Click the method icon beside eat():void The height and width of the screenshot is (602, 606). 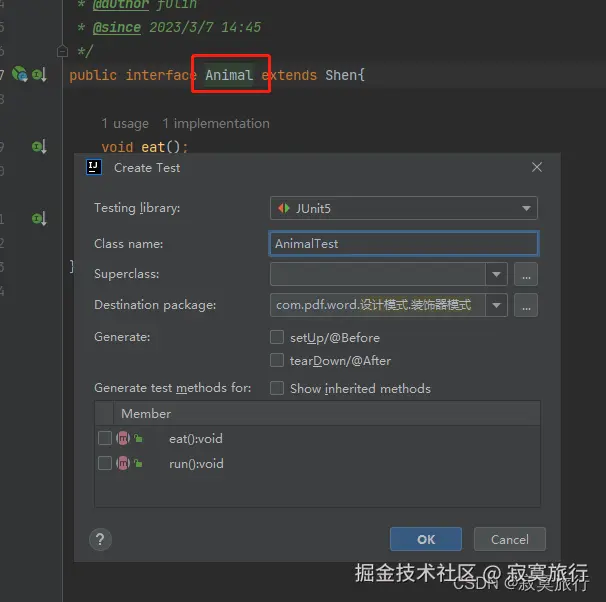pos(123,438)
